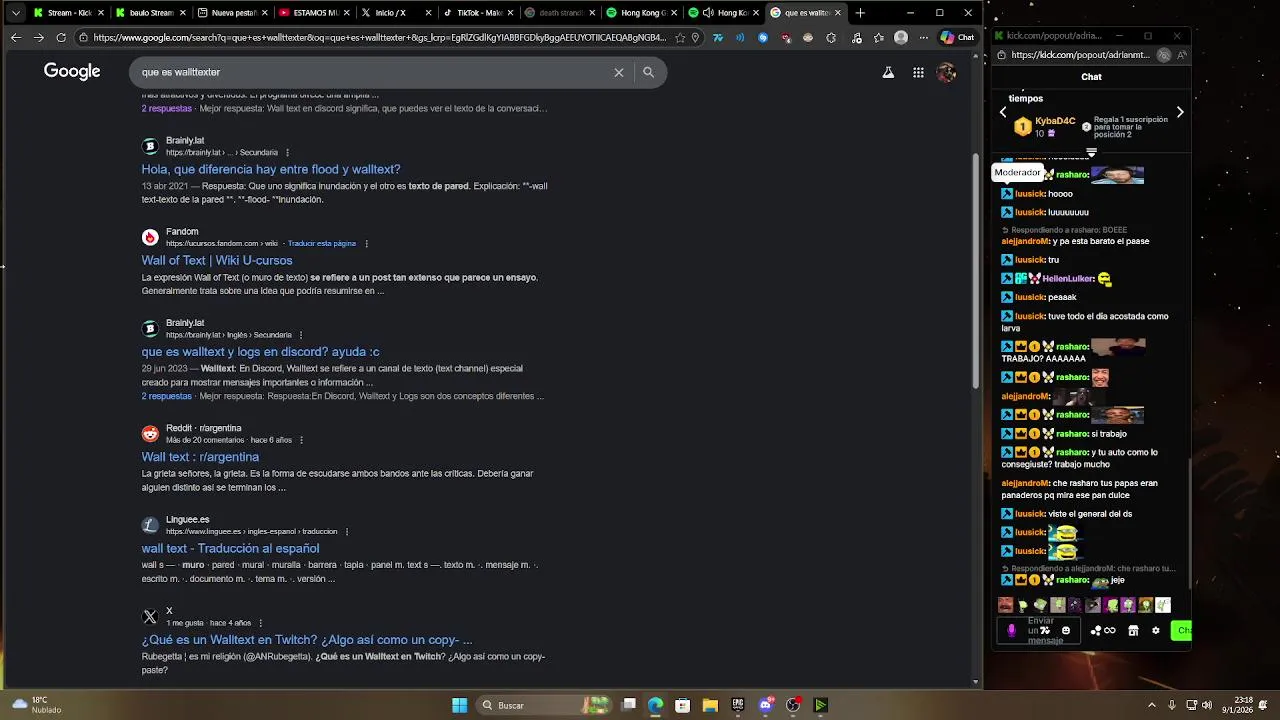This screenshot has width=1280, height=720.
Task: Open Google account profile avatar
Action: click(946, 72)
